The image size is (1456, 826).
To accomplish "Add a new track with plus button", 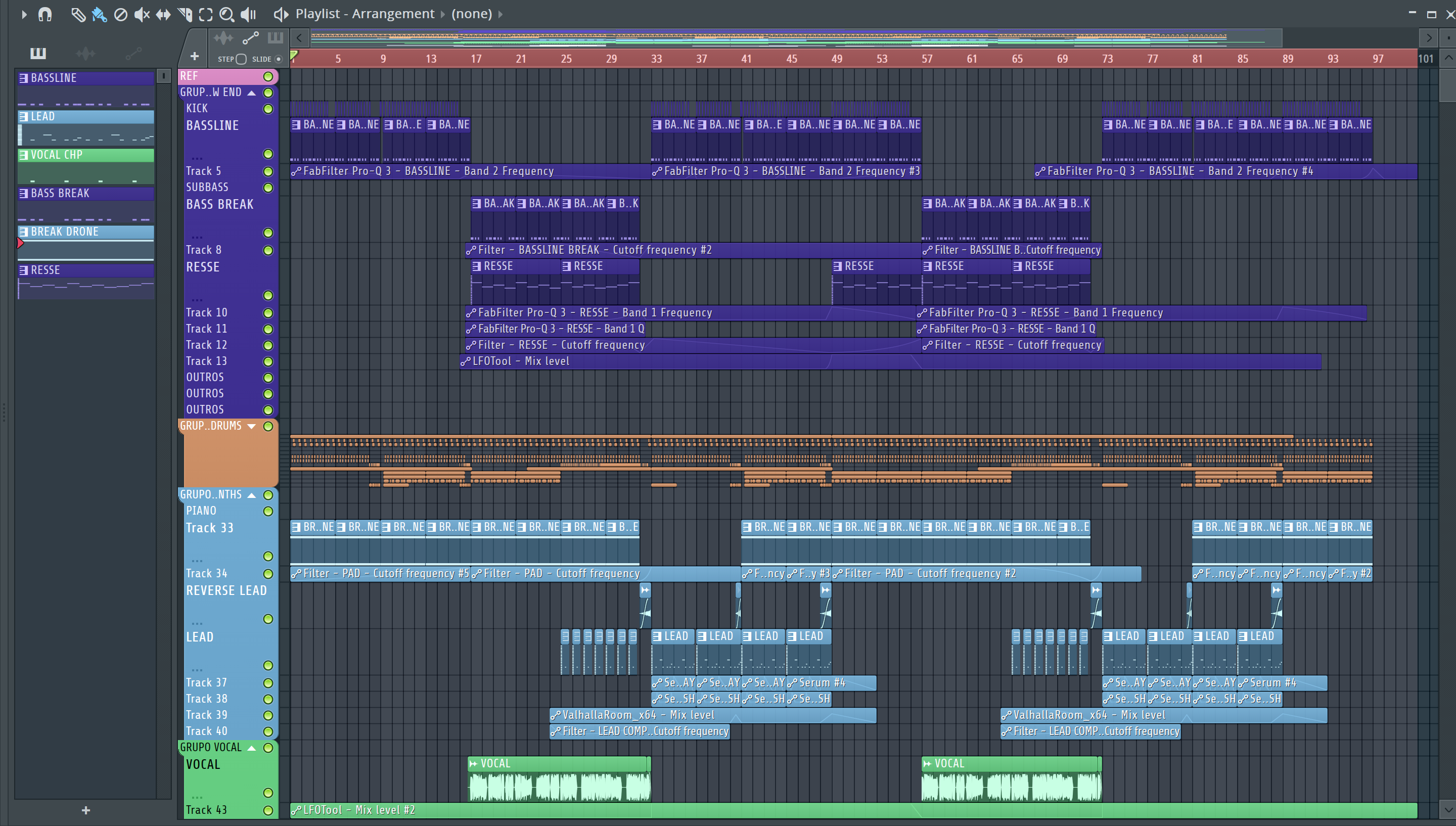I will pyautogui.click(x=195, y=56).
